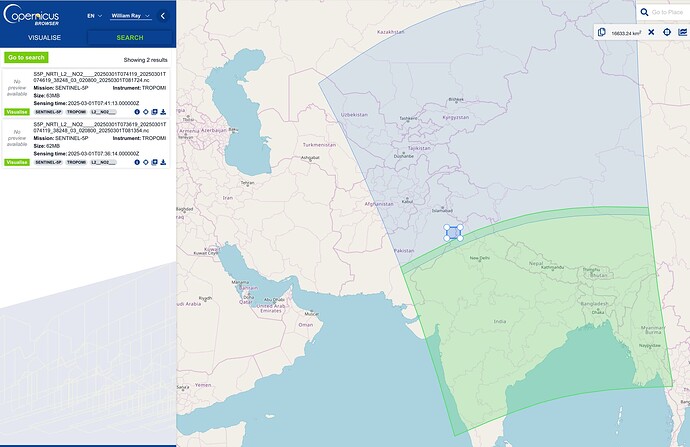Switch to the Visualise tab
Screen dimensions: 690x447
point(43,36)
